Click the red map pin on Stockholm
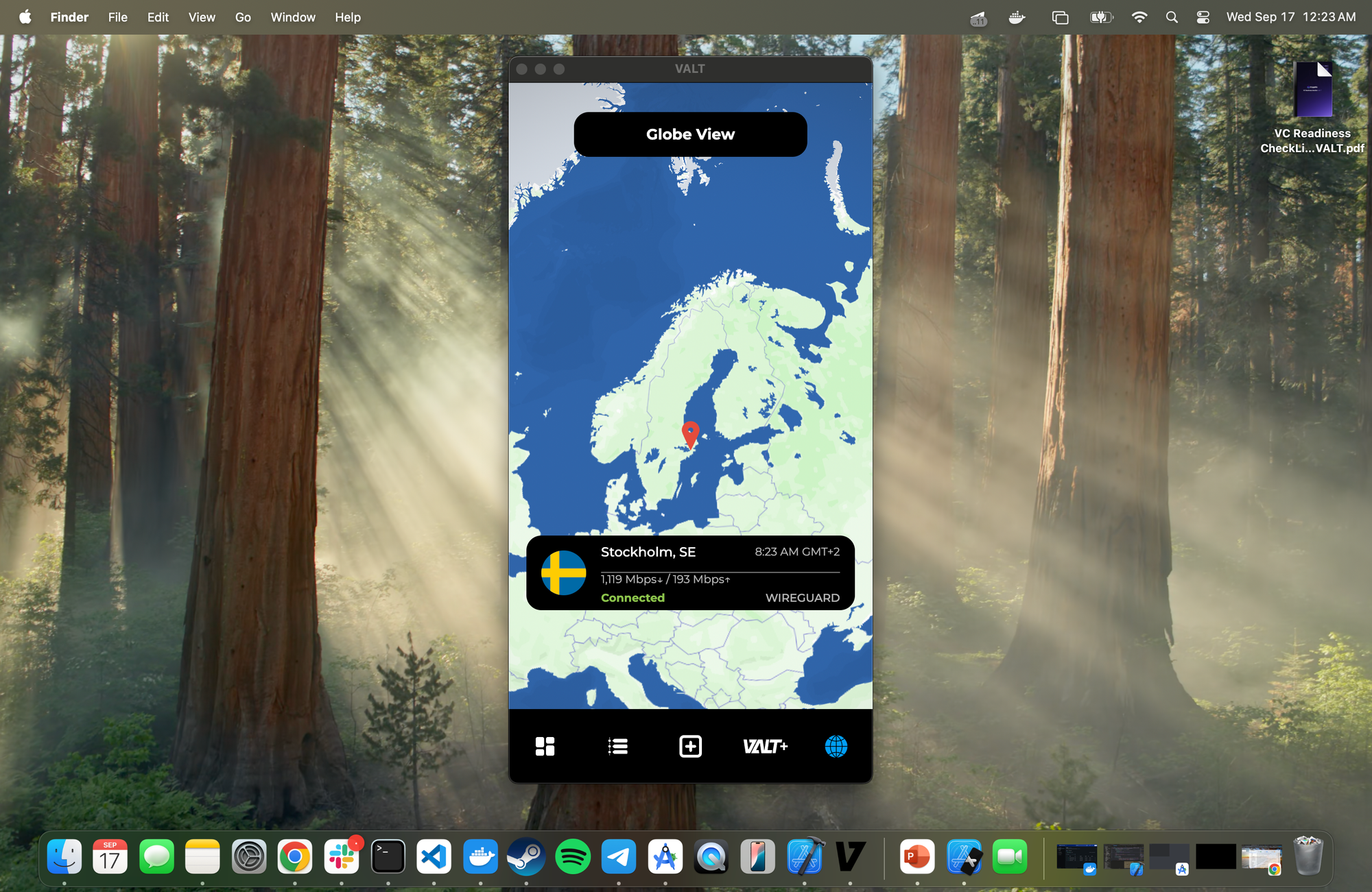This screenshot has height=892, width=1372. click(690, 435)
